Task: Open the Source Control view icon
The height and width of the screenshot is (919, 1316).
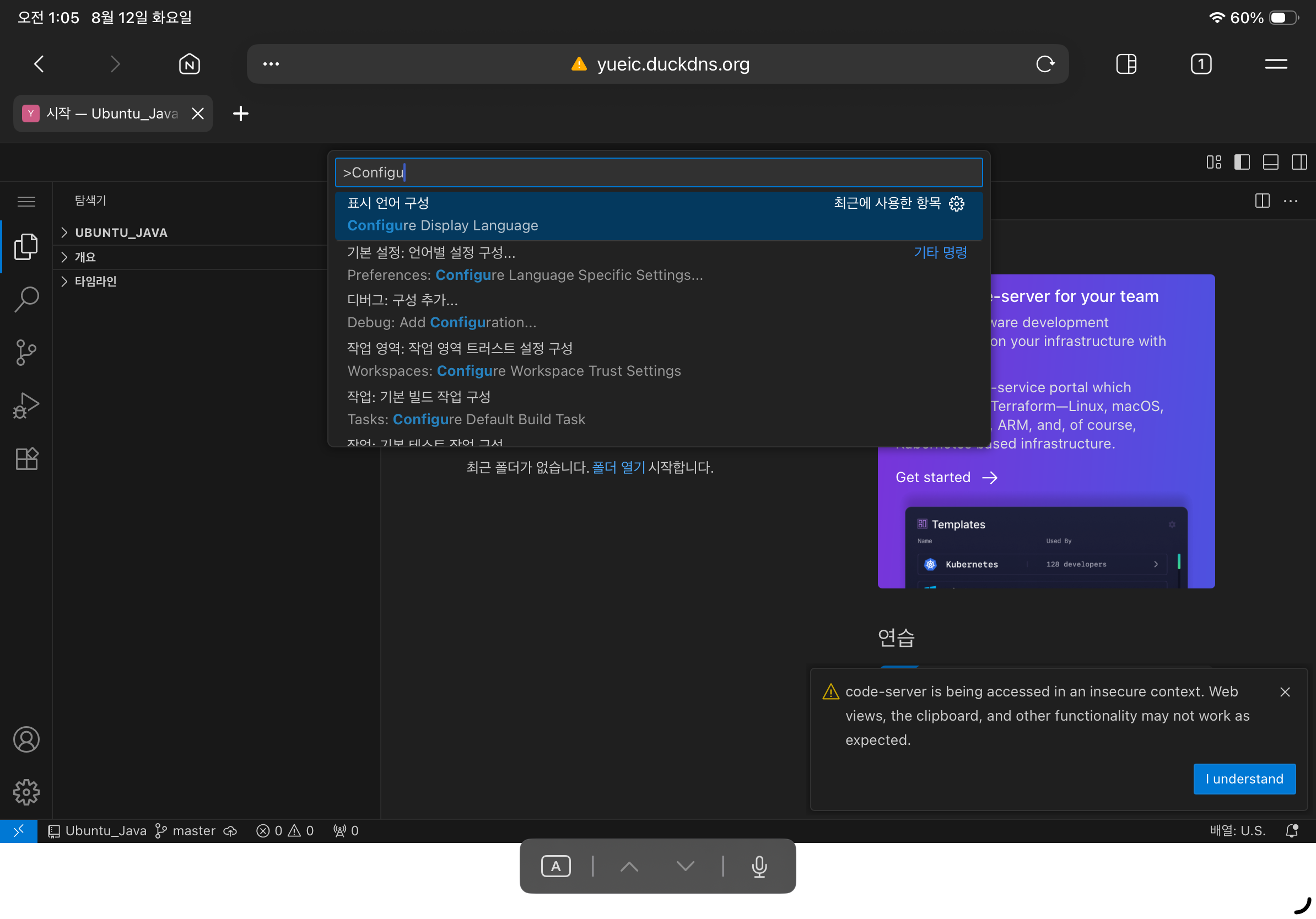Action: pyautogui.click(x=26, y=353)
